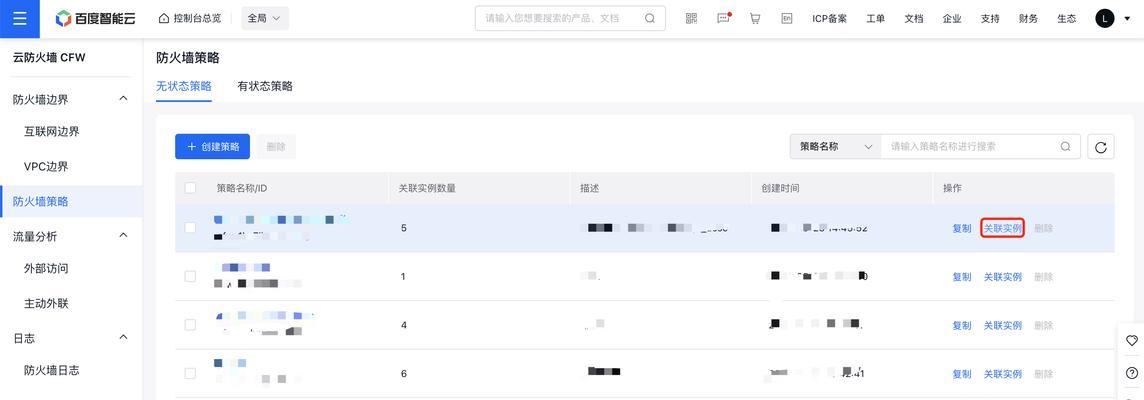Open VPC边界 in the sidebar

pyautogui.click(x=46, y=166)
